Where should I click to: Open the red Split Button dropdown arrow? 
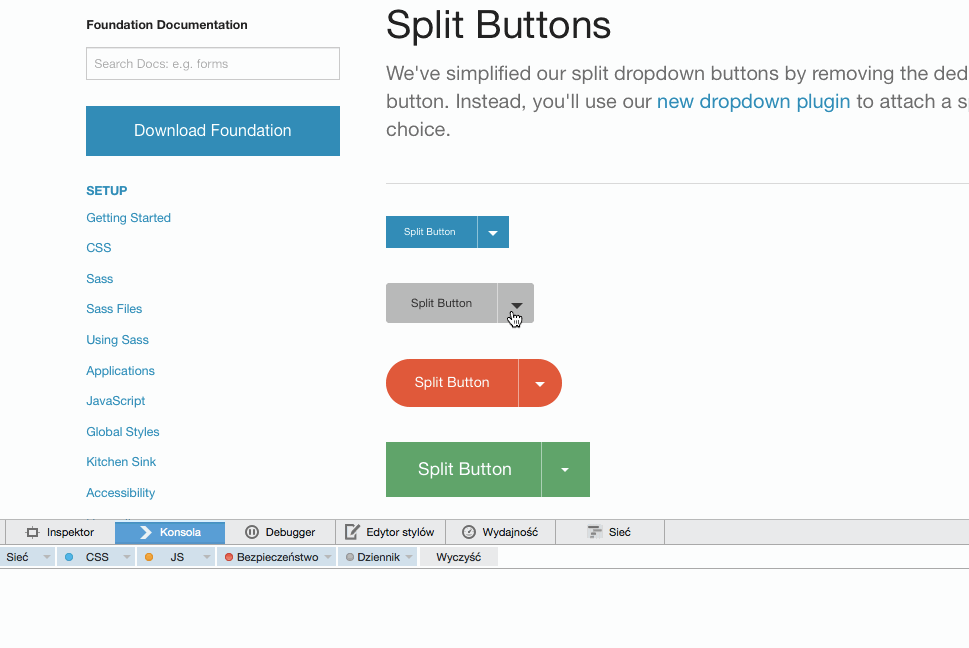539,382
